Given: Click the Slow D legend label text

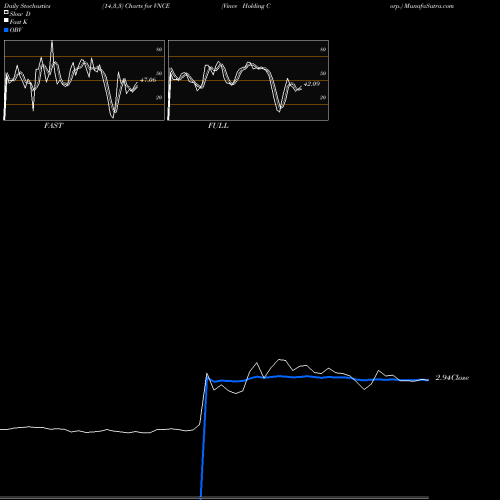Looking at the screenshot, I should [20, 14].
